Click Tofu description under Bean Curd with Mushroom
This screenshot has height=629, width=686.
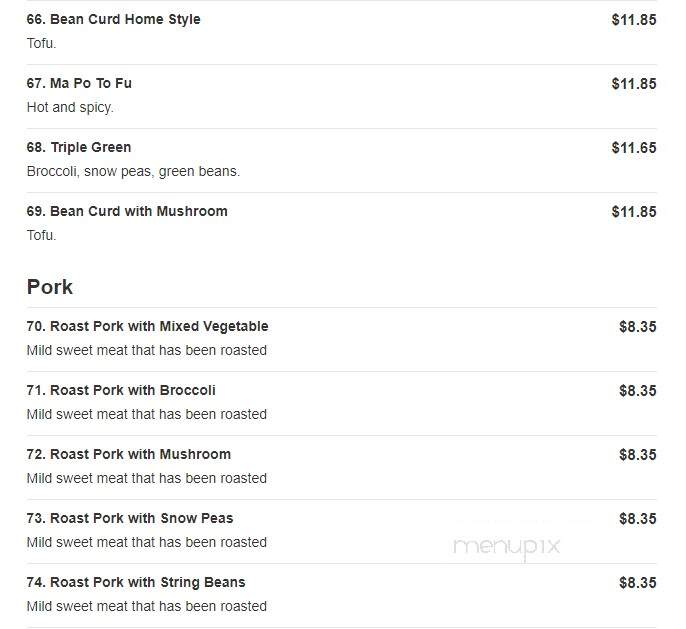point(42,235)
